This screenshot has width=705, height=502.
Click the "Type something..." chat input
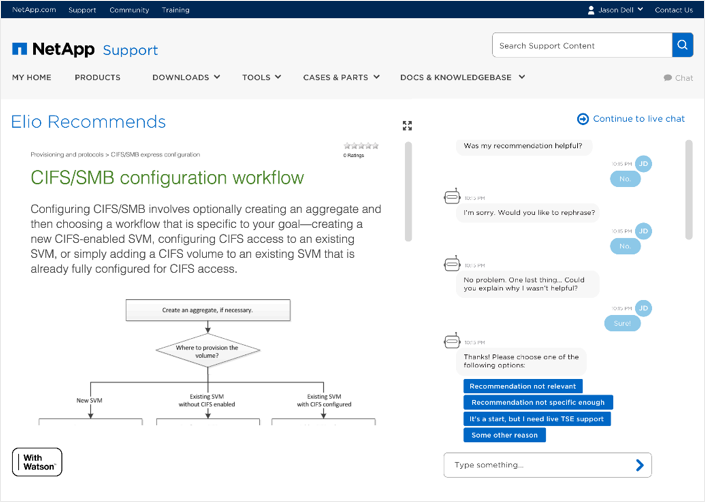(x=547, y=465)
